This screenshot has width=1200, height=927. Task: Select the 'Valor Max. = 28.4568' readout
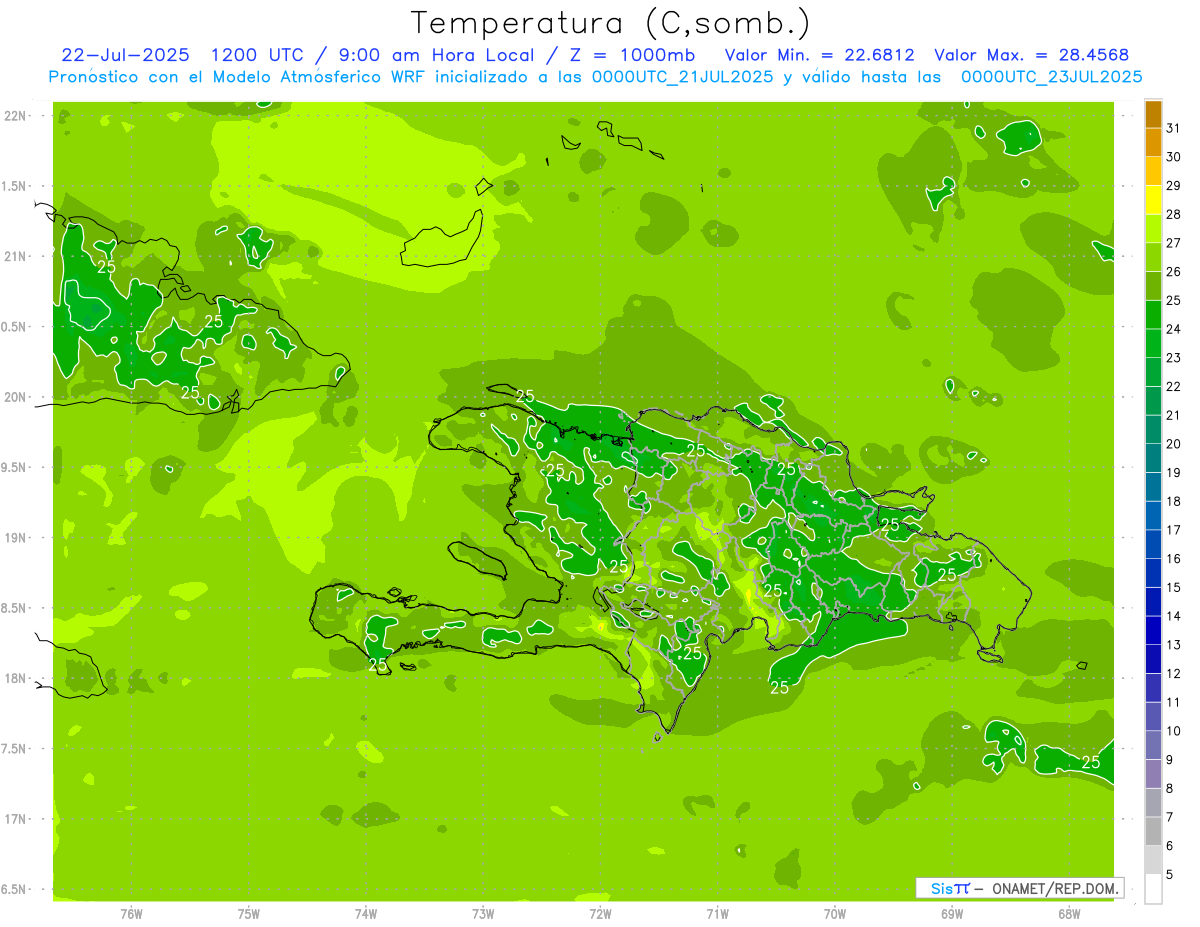click(x=1031, y=55)
